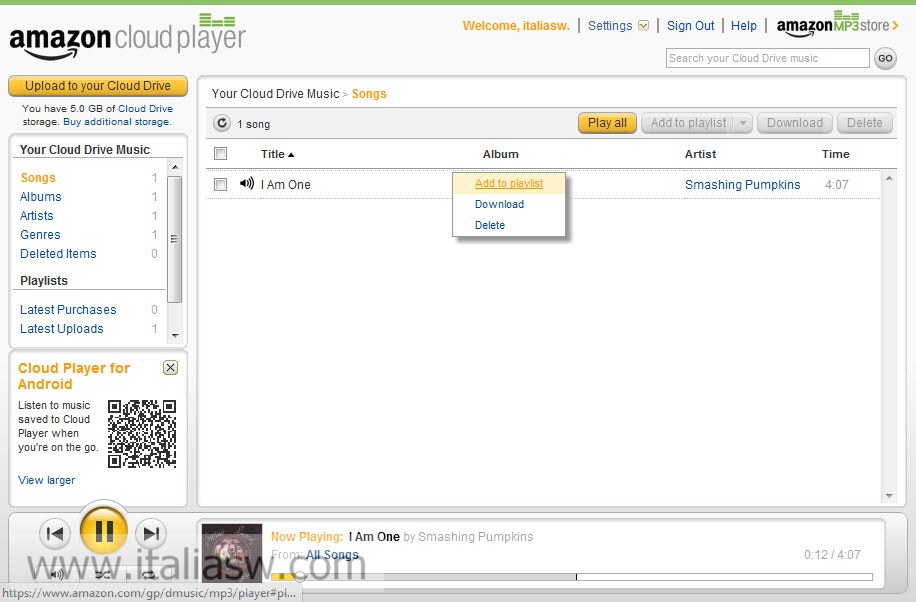This screenshot has width=916, height=602.
Task: Choose Download in the context menu
Action: point(499,205)
